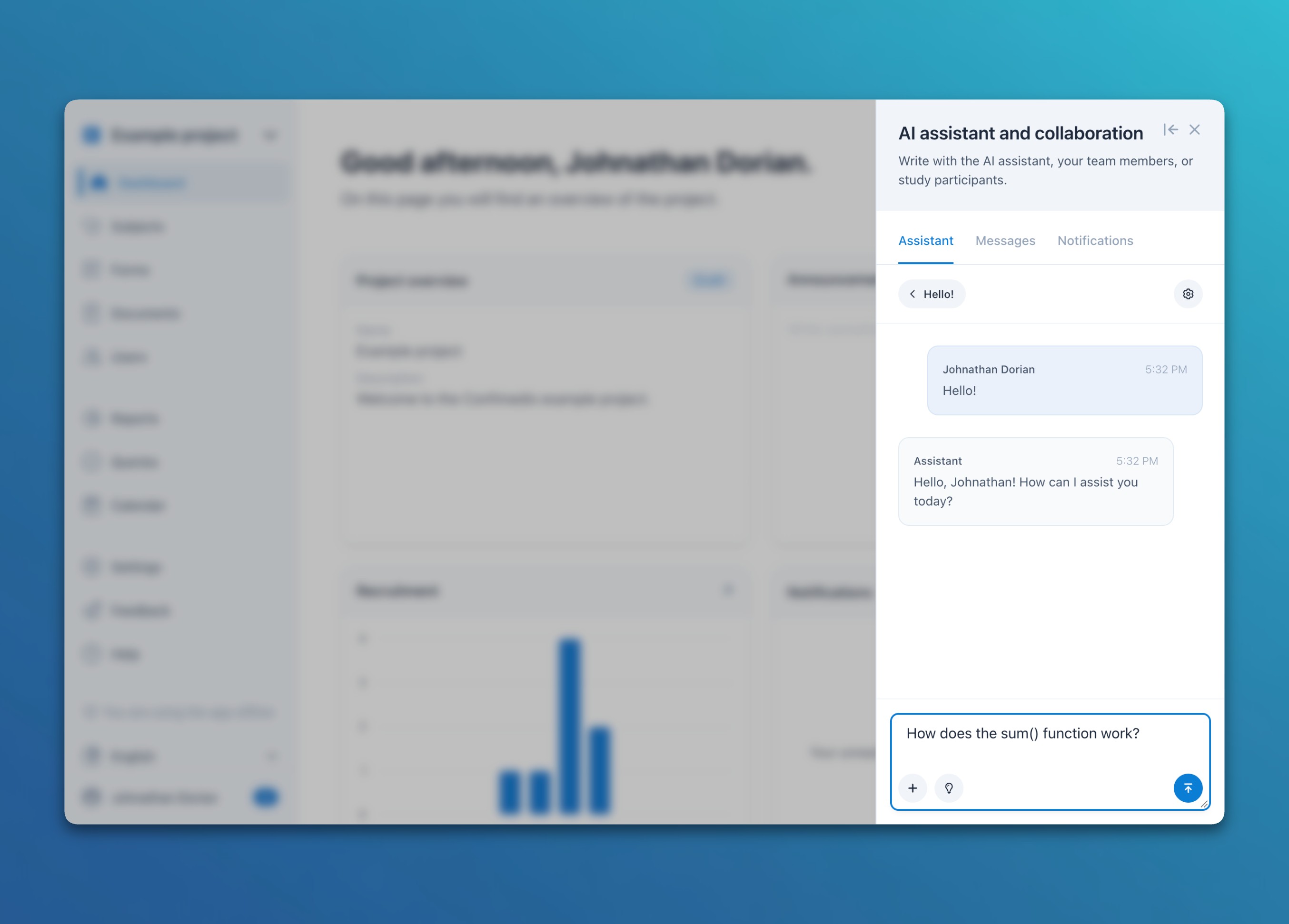The height and width of the screenshot is (924, 1289).
Task: Open assistant settings gear icon
Action: [1188, 294]
